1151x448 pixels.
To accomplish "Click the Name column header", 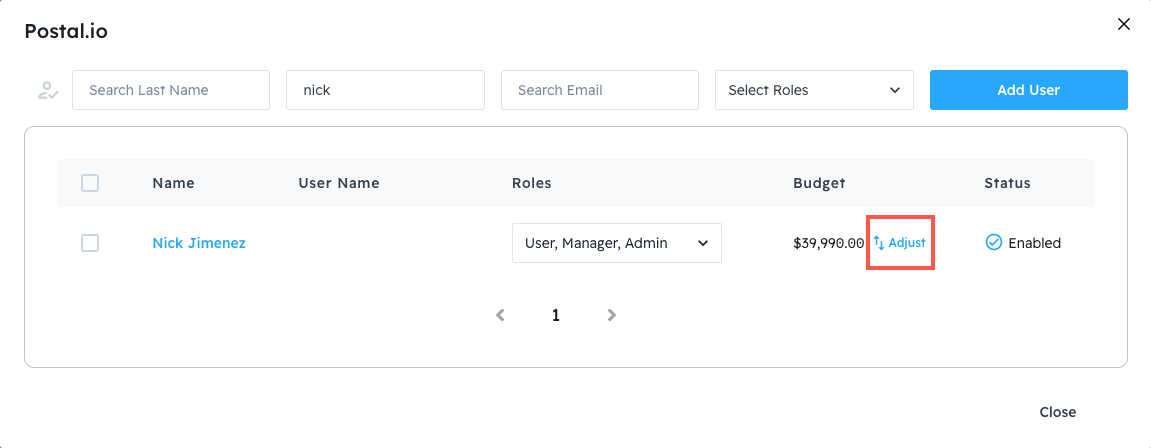I will [x=173, y=183].
